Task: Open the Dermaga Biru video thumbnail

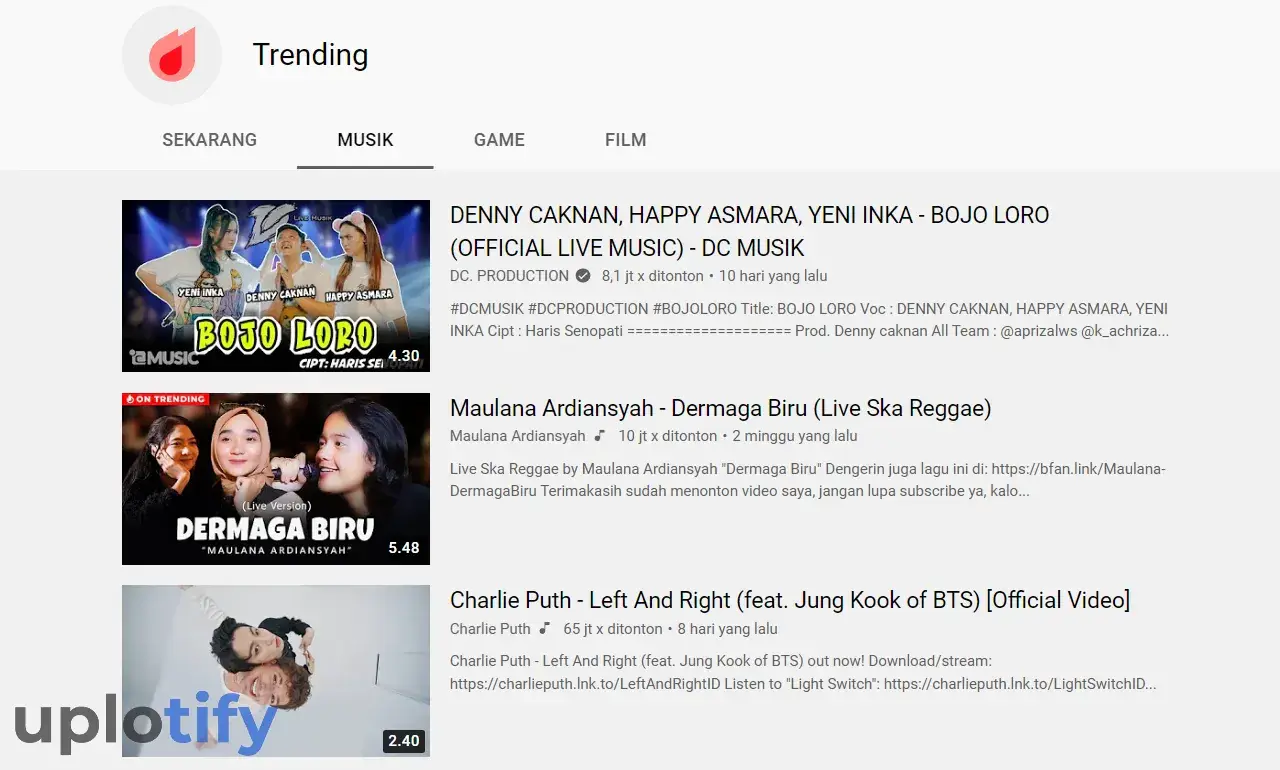Action: [x=276, y=479]
